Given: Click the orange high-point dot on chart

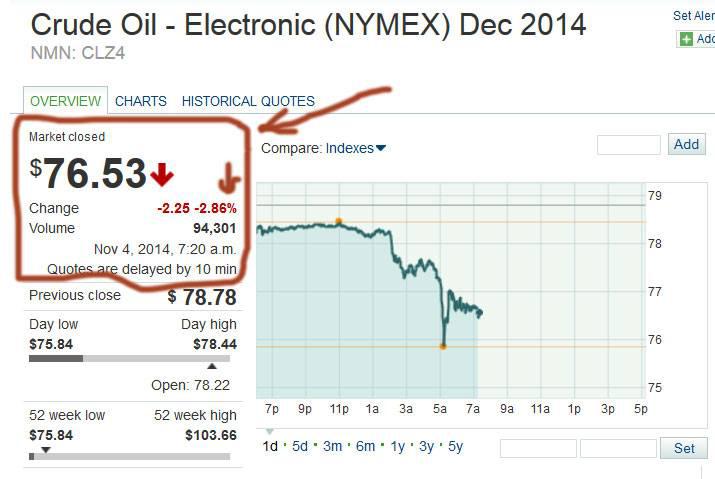Looking at the screenshot, I should [339, 221].
